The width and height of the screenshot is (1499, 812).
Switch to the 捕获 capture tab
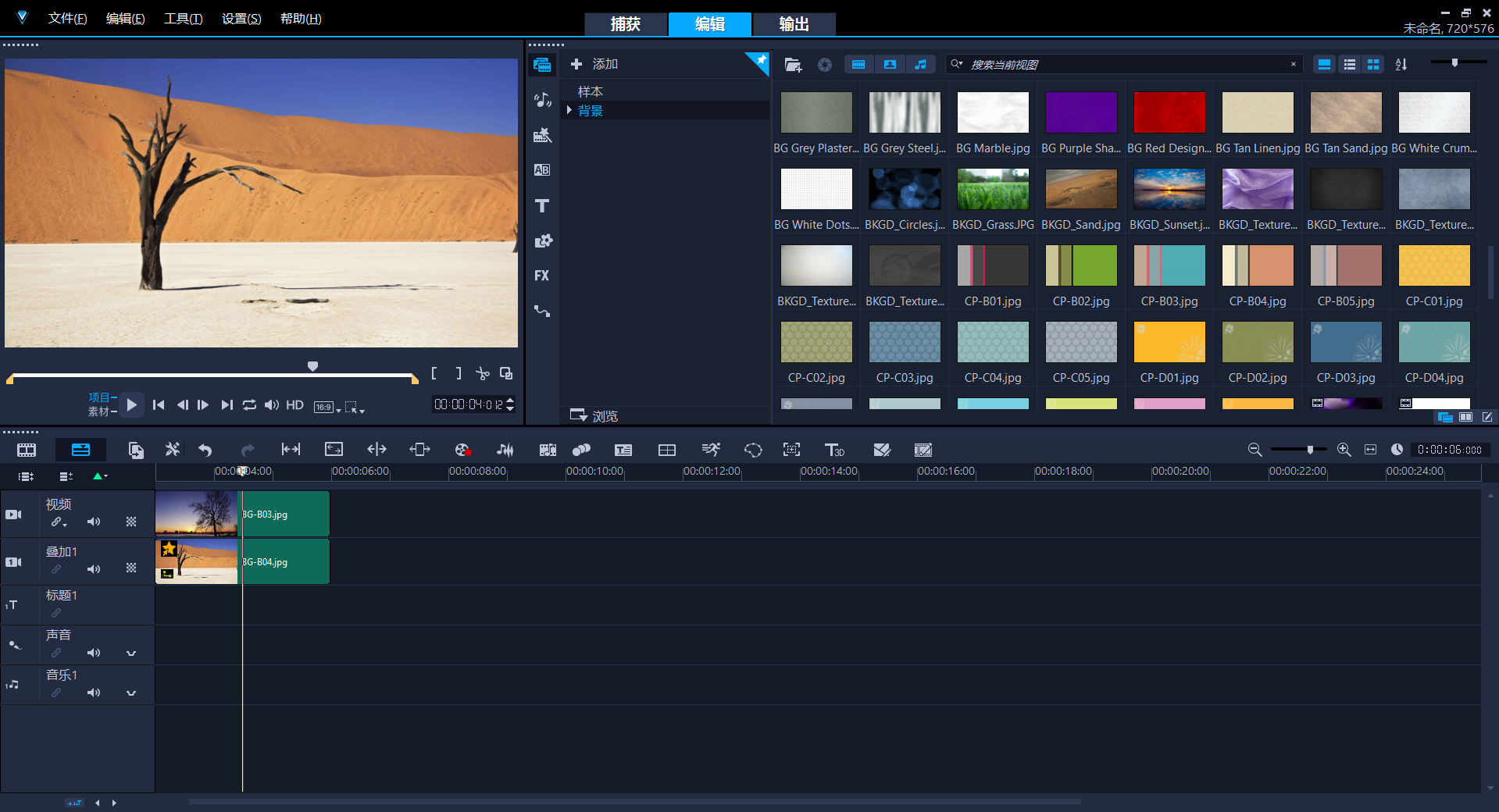(x=626, y=24)
